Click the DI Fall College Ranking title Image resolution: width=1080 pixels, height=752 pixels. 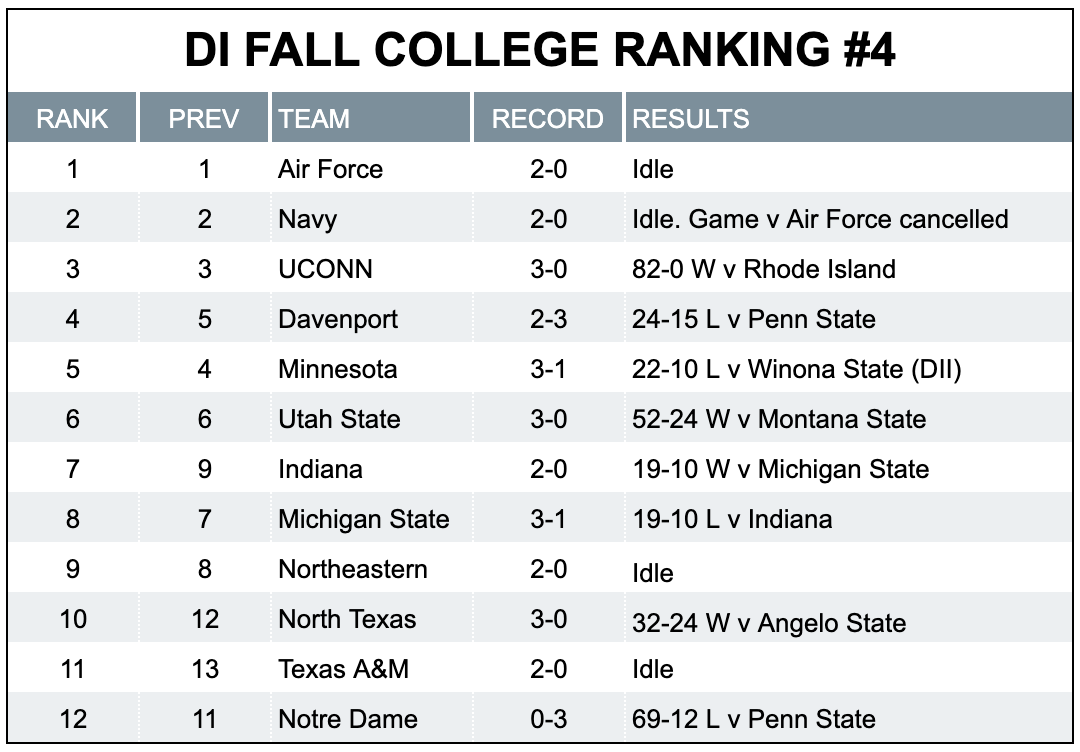click(x=540, y=50)
